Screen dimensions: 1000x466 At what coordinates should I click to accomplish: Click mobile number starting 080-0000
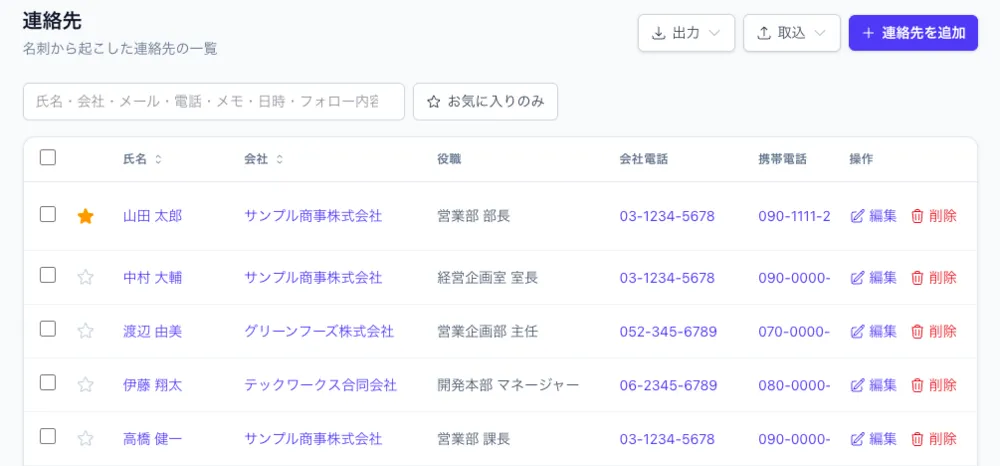click(794, 385)
